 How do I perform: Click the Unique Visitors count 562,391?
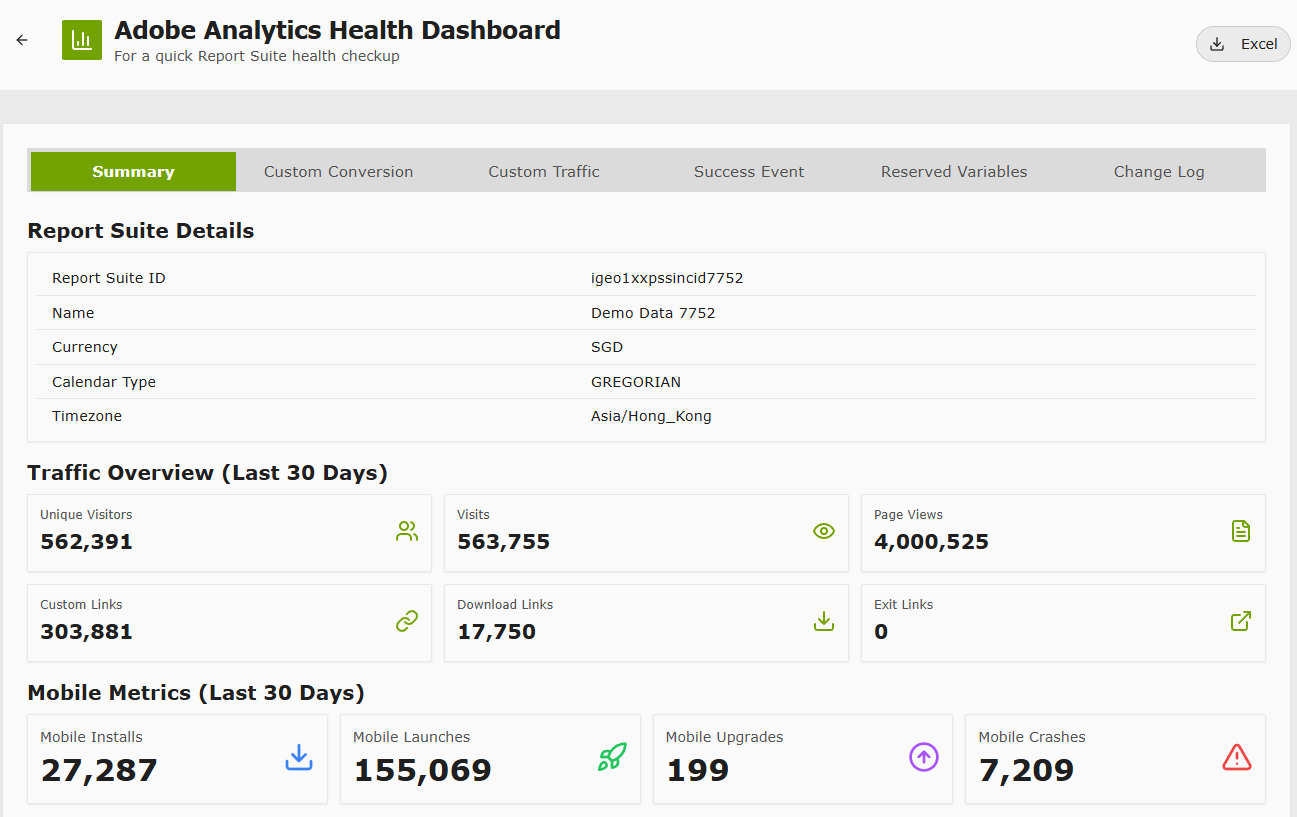pos(86,542)
